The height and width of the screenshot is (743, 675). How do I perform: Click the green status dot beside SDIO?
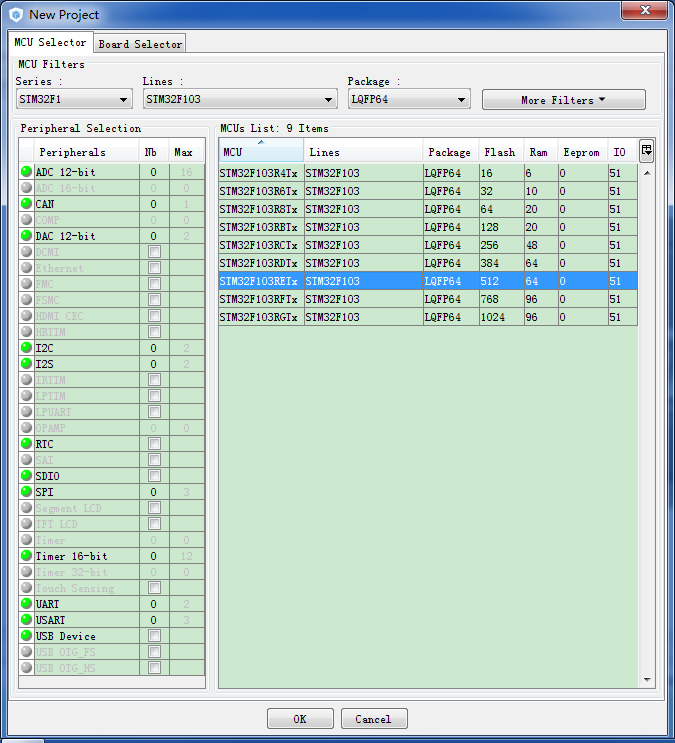(27, 476)
